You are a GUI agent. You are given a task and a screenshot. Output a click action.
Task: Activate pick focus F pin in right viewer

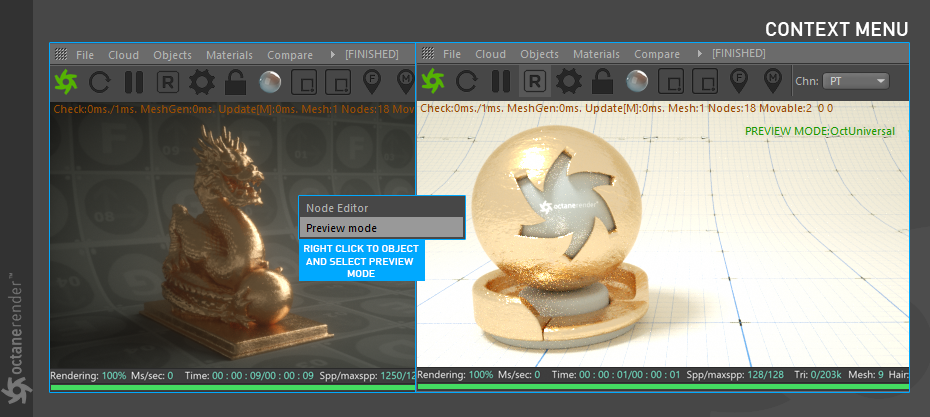[738, 81]
